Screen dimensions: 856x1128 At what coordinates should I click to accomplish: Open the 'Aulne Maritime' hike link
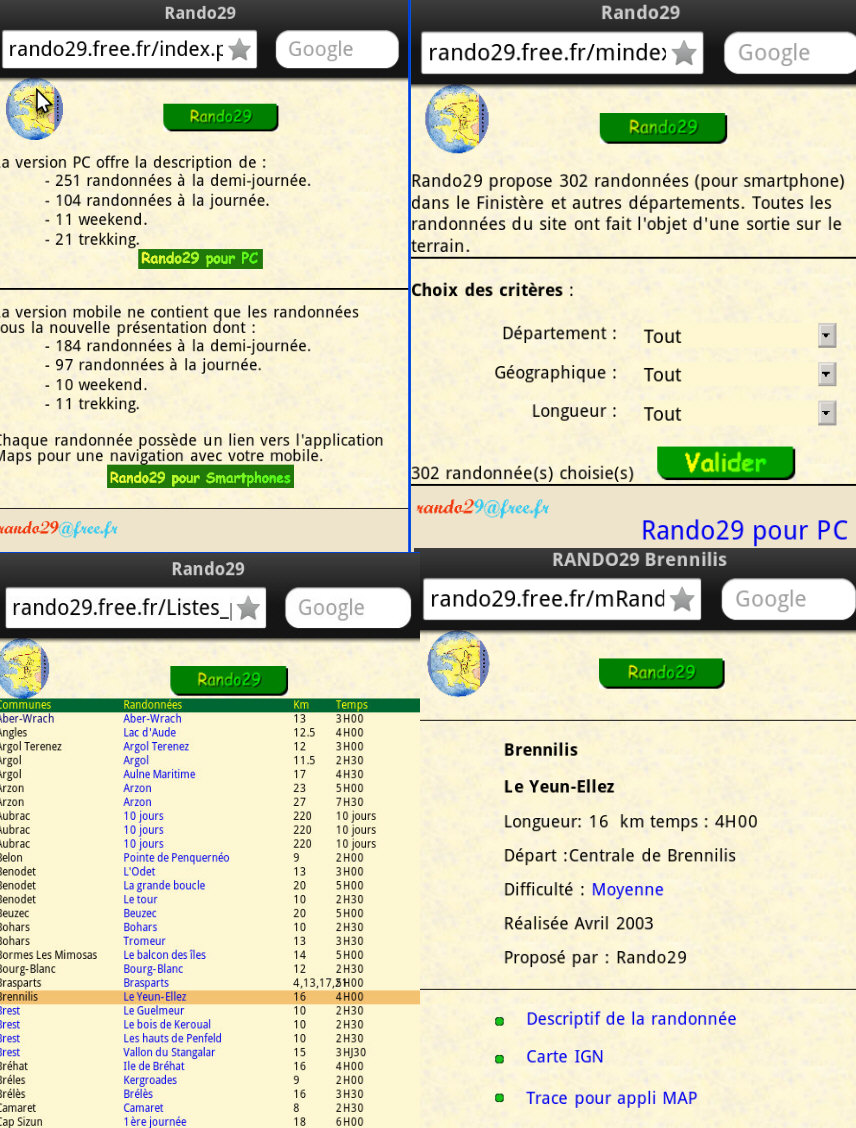(159, 774)
